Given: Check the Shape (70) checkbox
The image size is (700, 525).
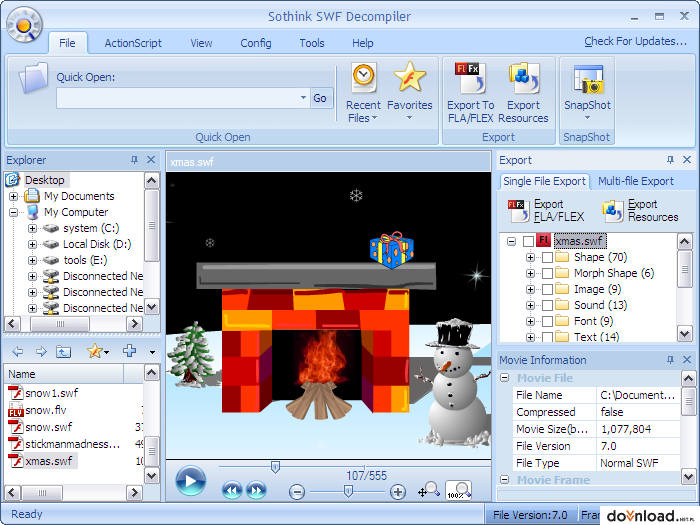Looking at the screenshot, I should (547, 257).
